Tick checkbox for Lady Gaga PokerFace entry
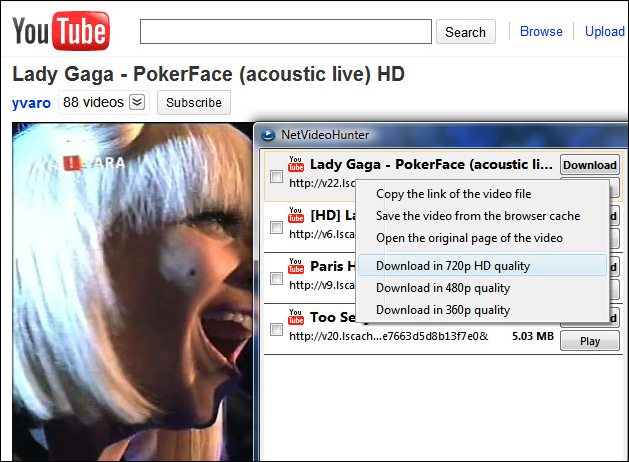 pyautogui.click(x=276, y=176)
